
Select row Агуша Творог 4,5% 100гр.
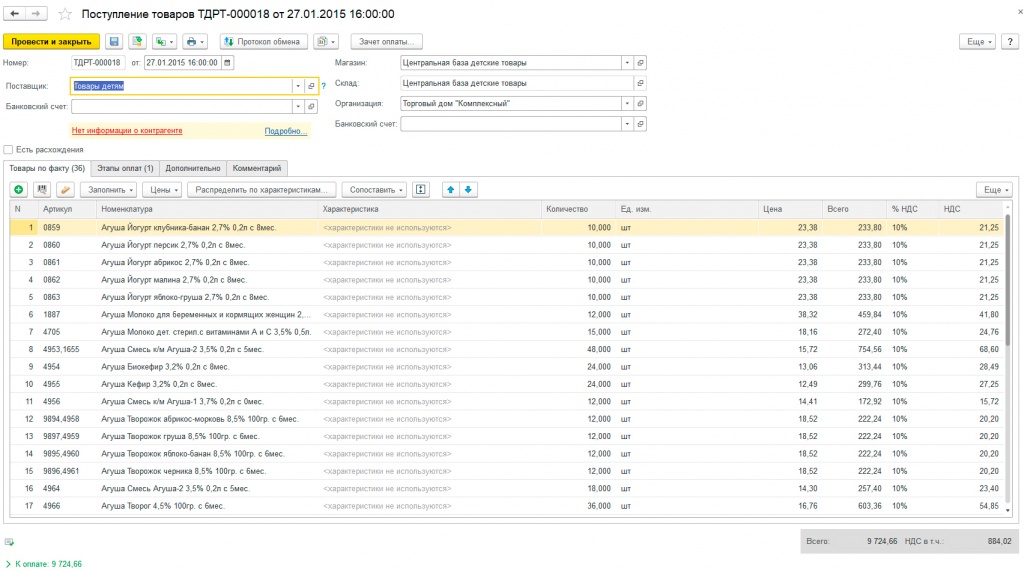(x=507, y=506)
